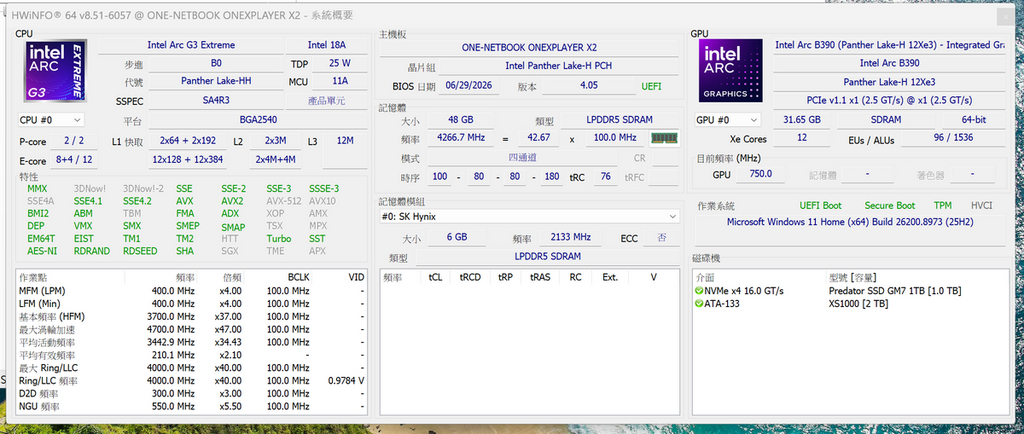Click the Ring/LLC voltage '0.9784 V'

344,381
